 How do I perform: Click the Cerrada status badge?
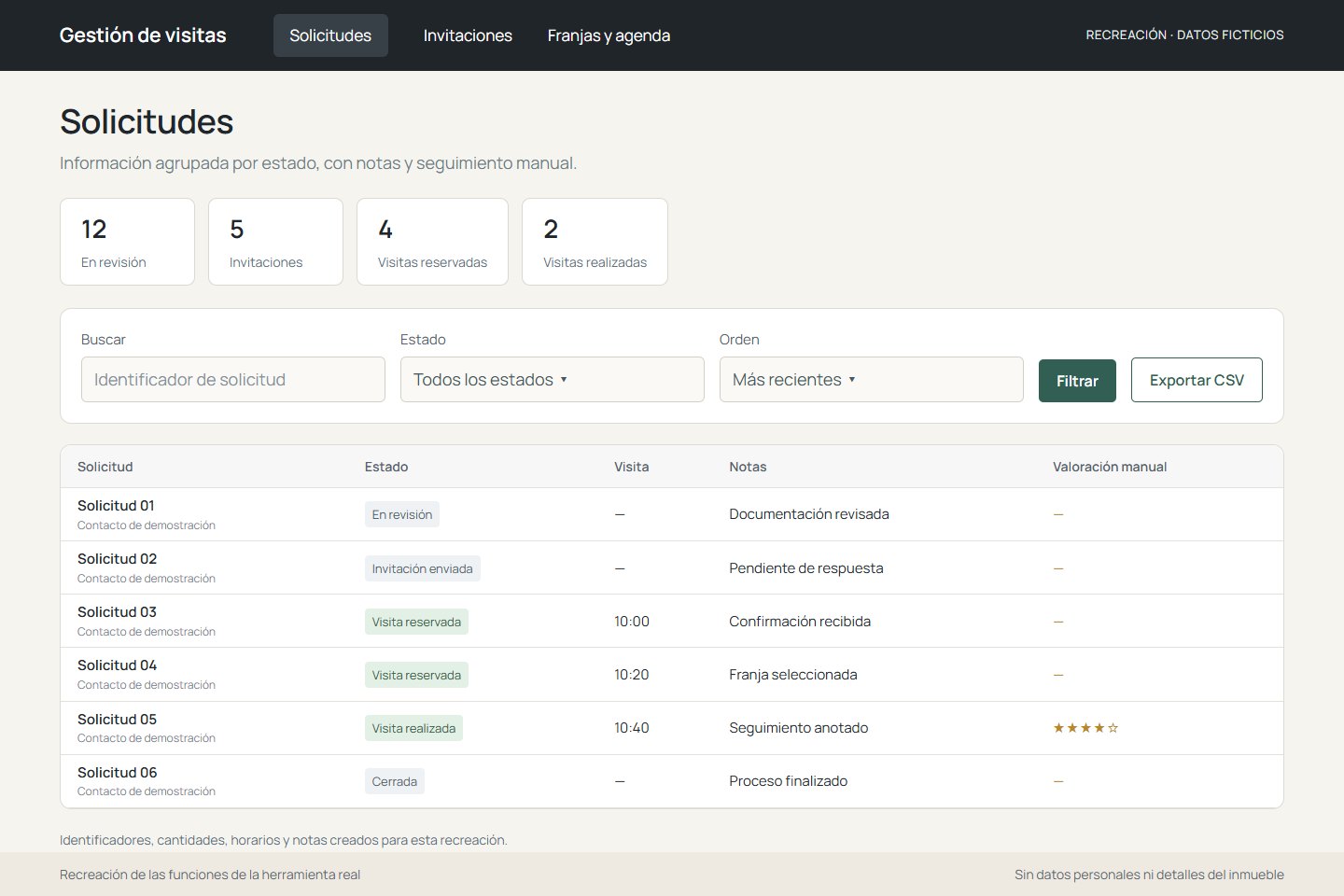394,781
